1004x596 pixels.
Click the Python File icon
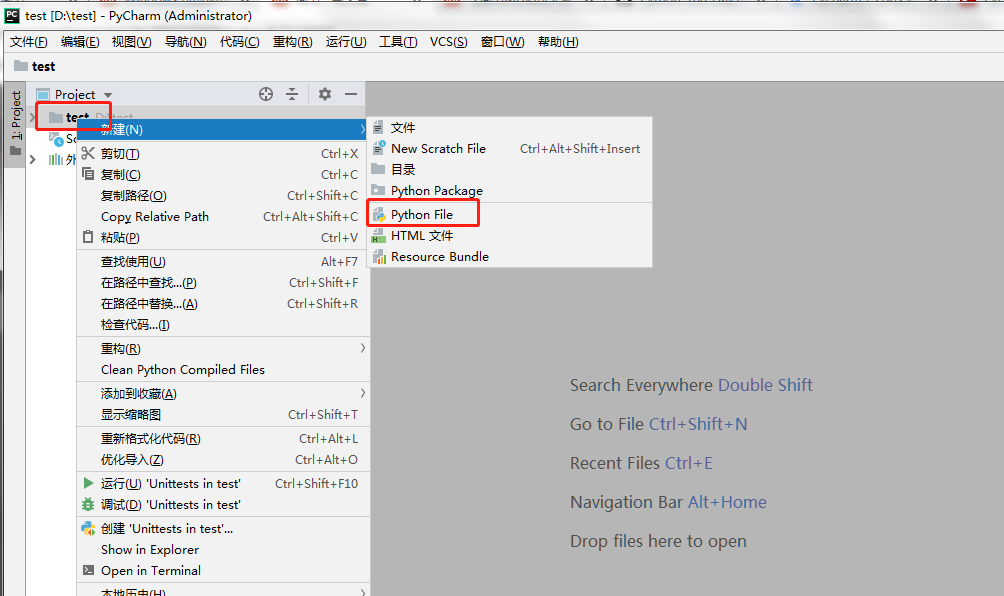(x=379, y=214)
